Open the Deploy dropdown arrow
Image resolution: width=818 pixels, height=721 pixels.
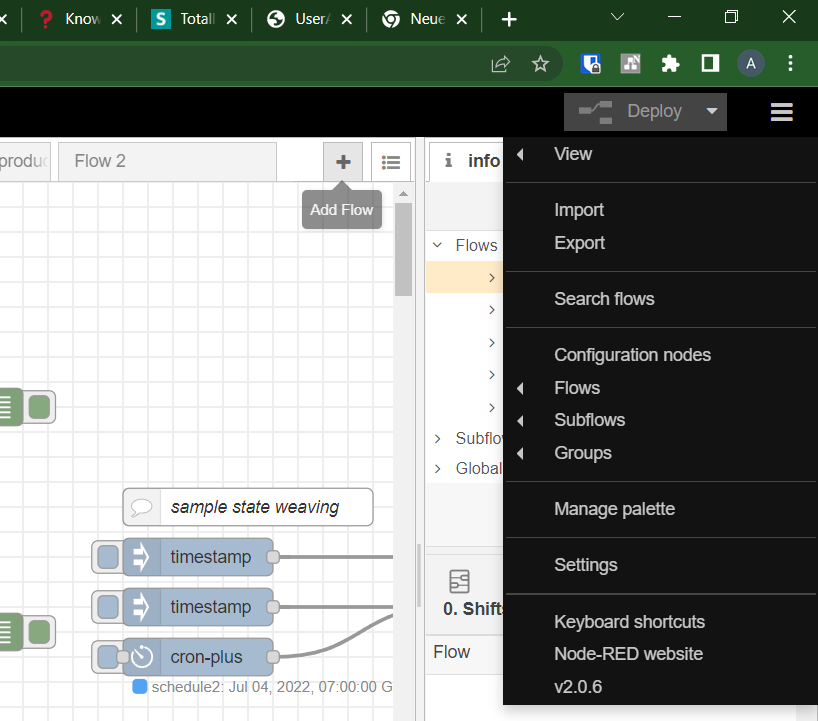(x=712, y=112)
